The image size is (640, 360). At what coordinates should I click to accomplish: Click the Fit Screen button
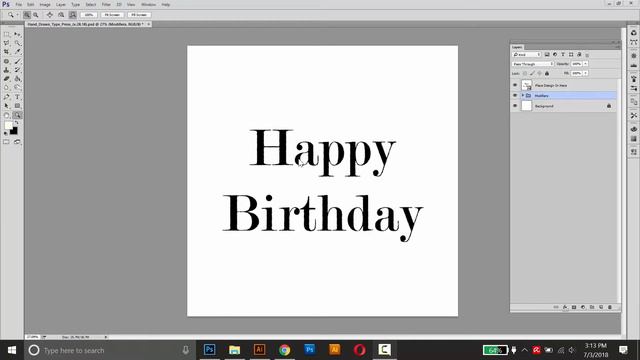click(x=112, y=15)
